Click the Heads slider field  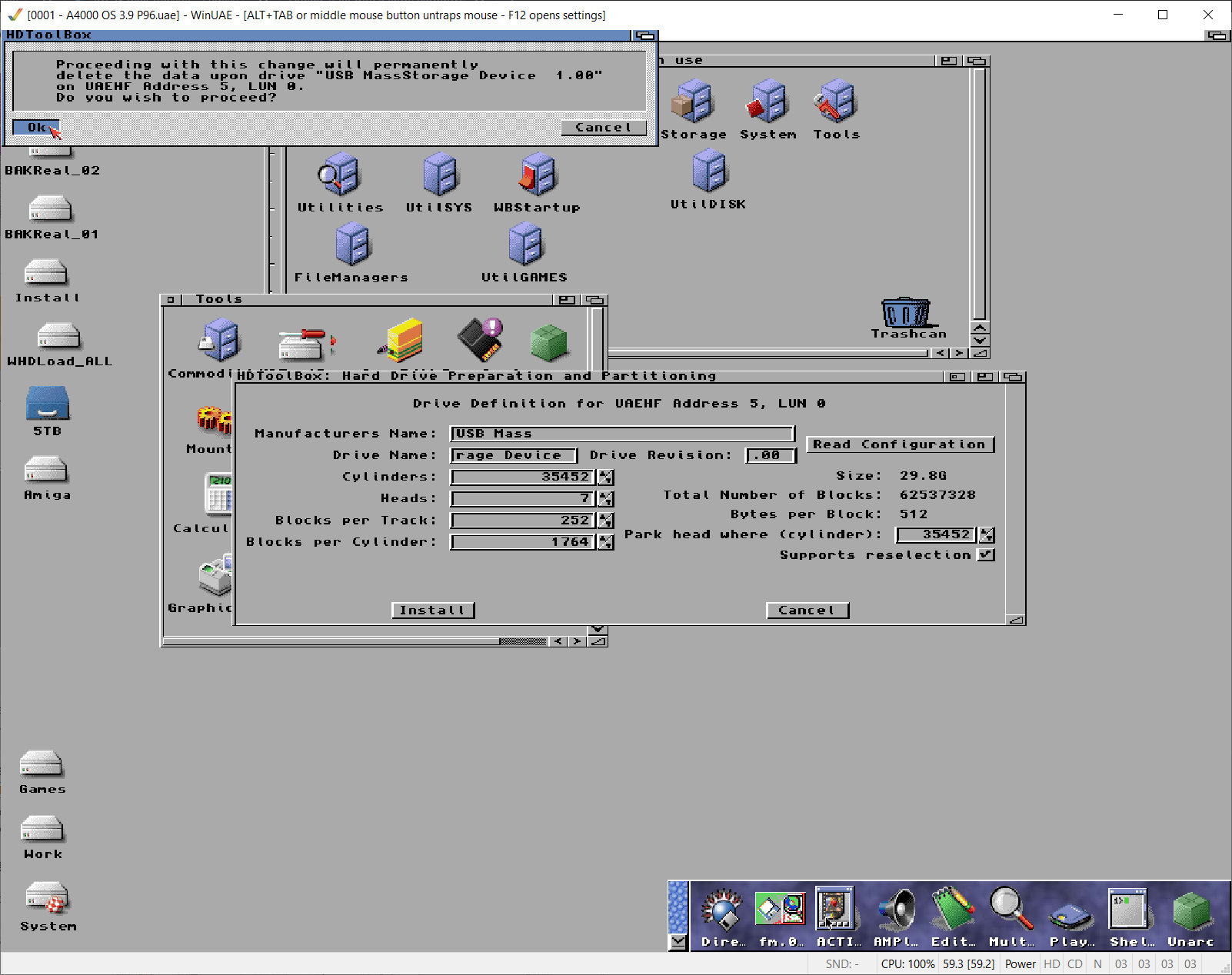(523, 498)
